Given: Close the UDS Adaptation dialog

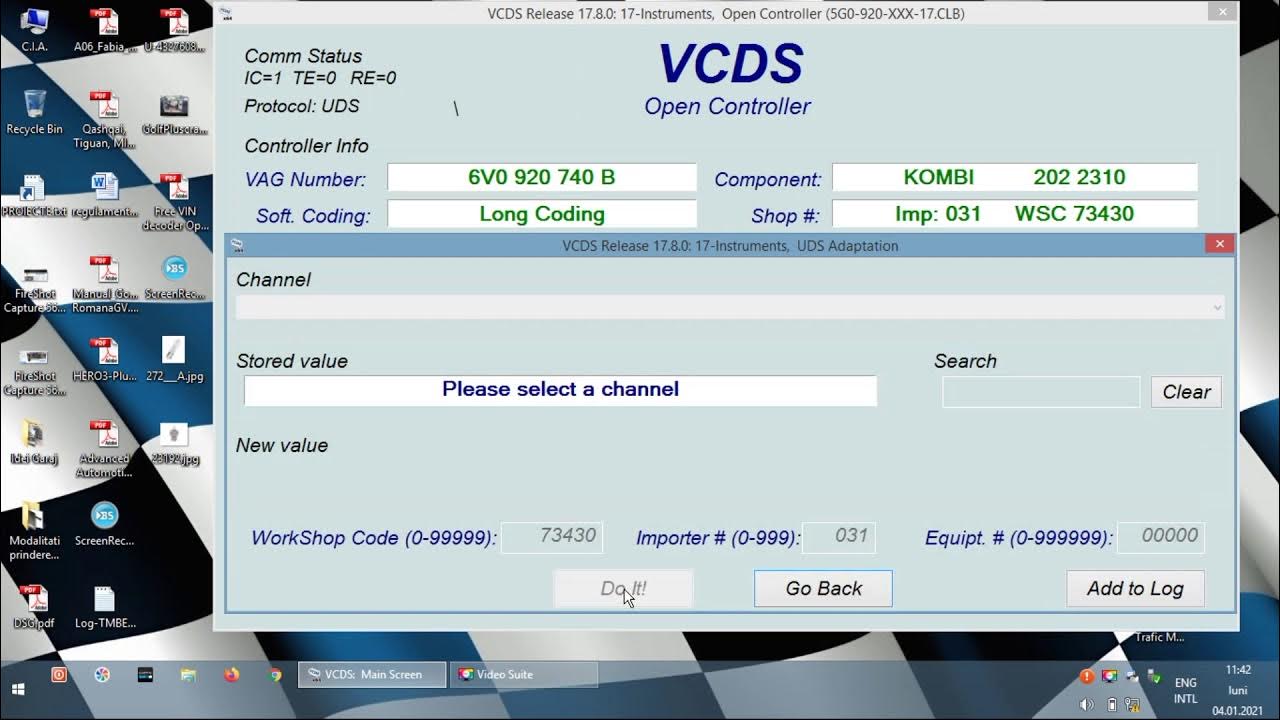Looking at the screenshot, I should [1219, 244].
